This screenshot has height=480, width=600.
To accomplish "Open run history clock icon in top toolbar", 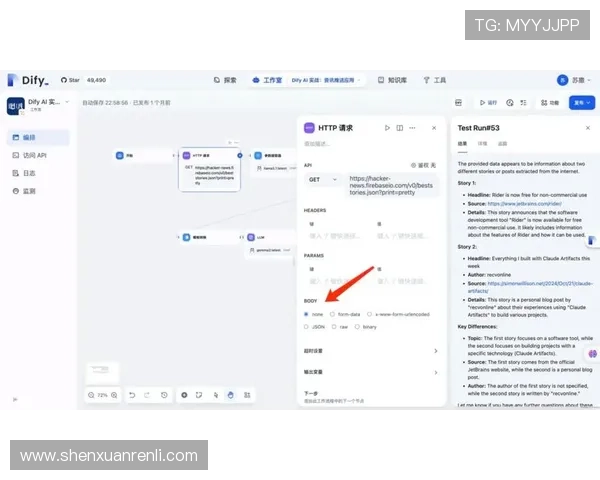I will tap(510, 103).
